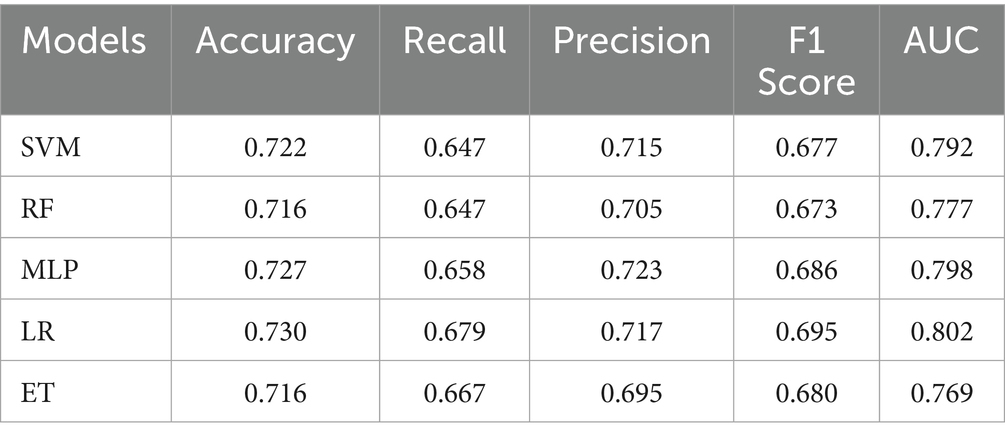Select the SVM row label
This screenshot has height=440, width=1005.
tap(51, 148)
